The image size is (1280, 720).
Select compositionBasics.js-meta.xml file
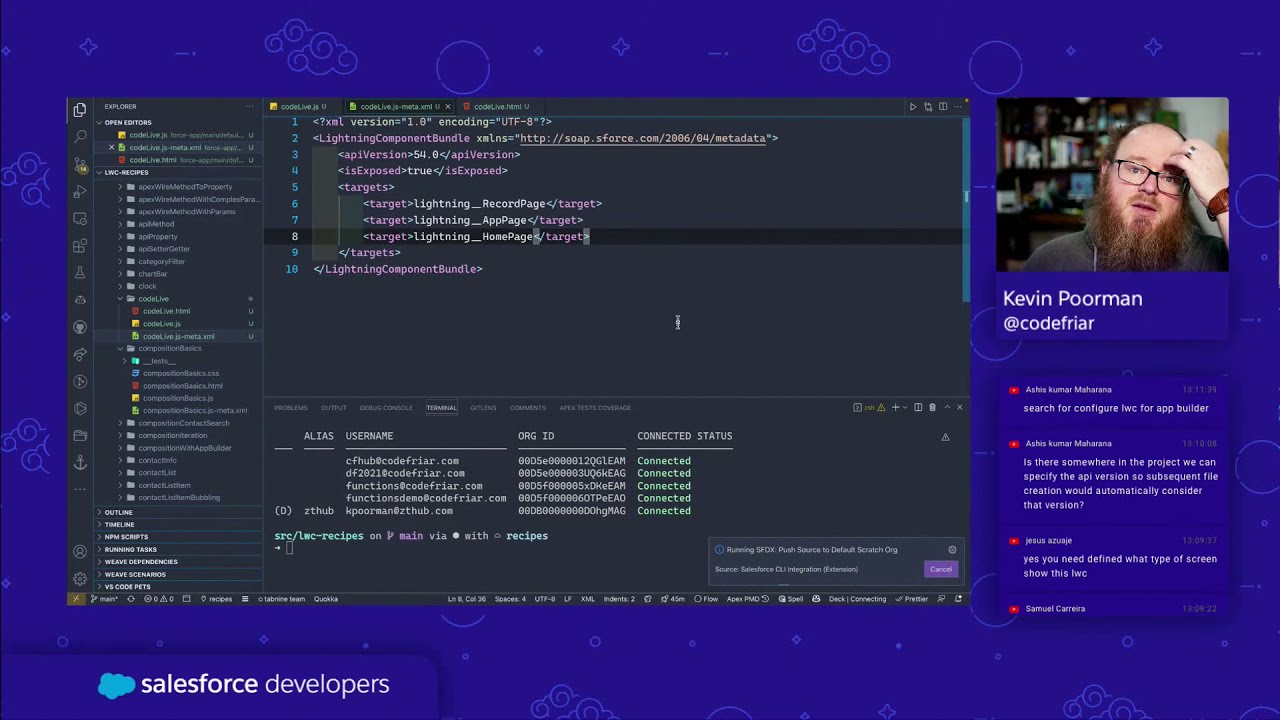(x=194, y=410)
